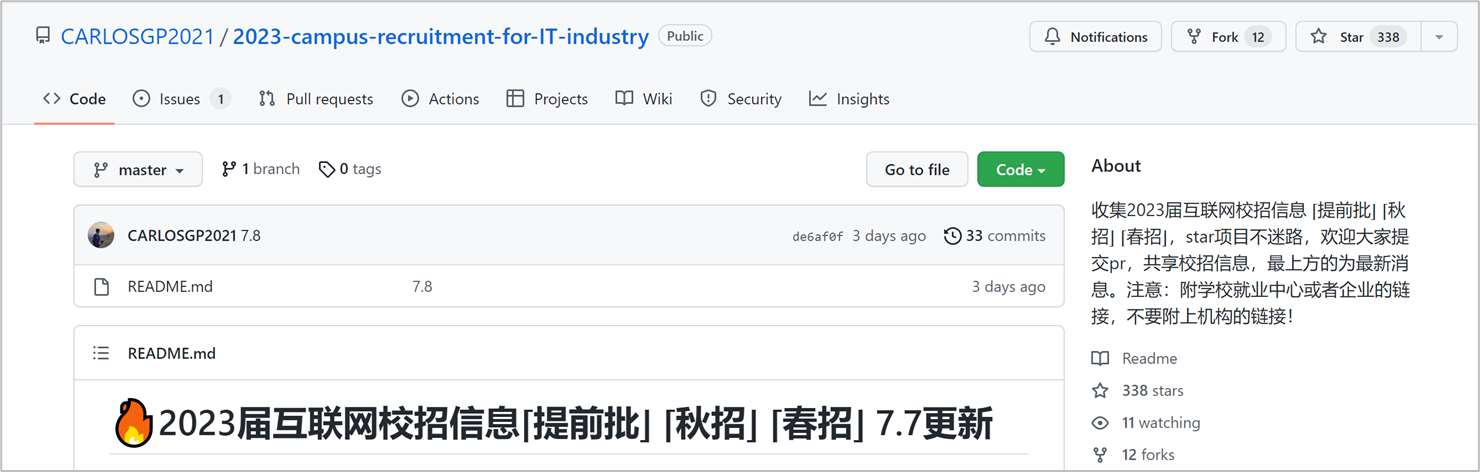The height and width of the screenshot is (472, 1480).
Task: Open commit hash de6af0f
Action: 817,237
